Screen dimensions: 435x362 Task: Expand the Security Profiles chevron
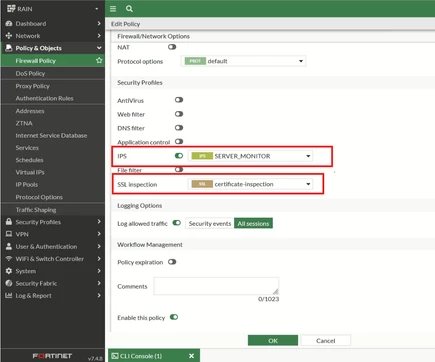tap(99, 221)
